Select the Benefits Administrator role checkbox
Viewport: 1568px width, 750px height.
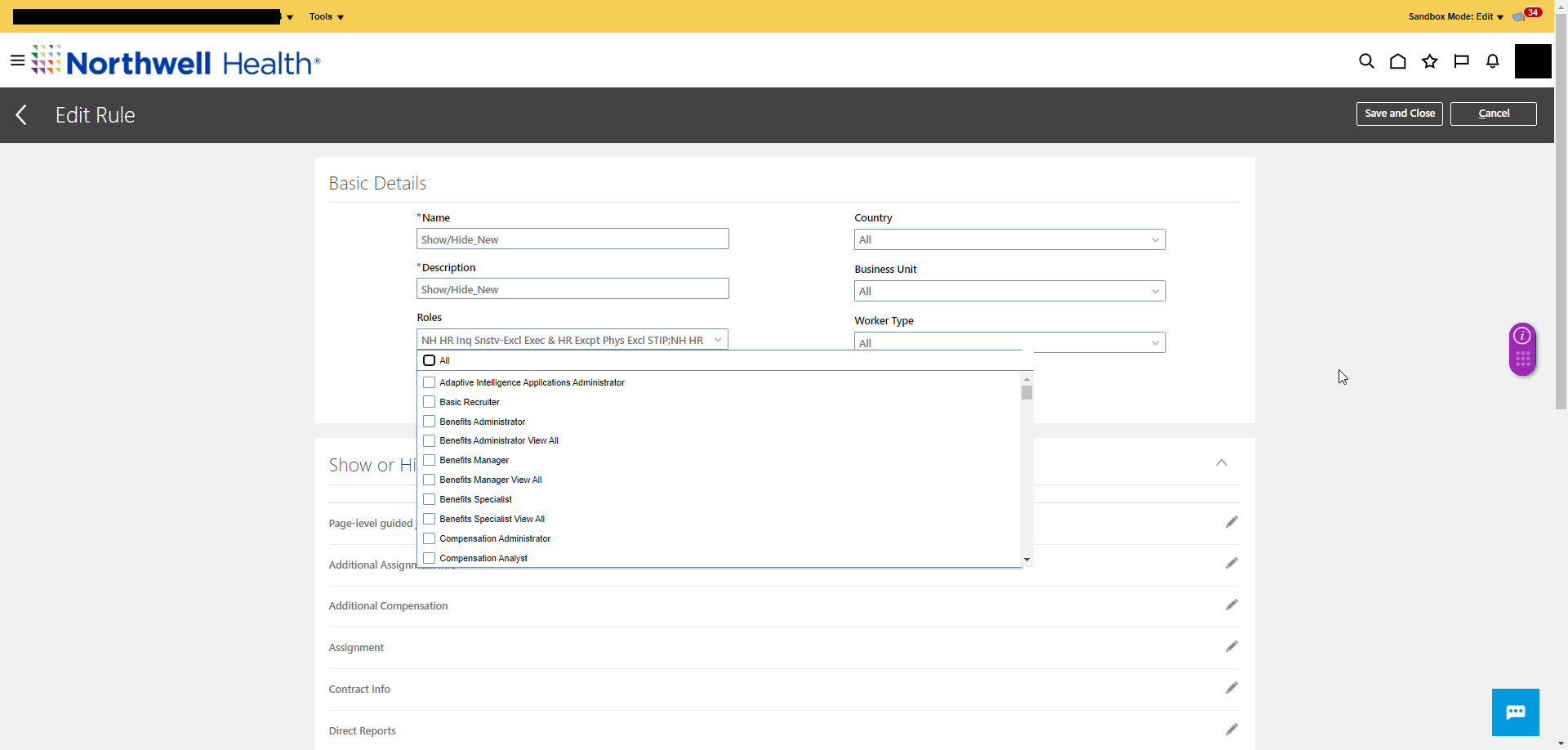click(x=429, y=421)
